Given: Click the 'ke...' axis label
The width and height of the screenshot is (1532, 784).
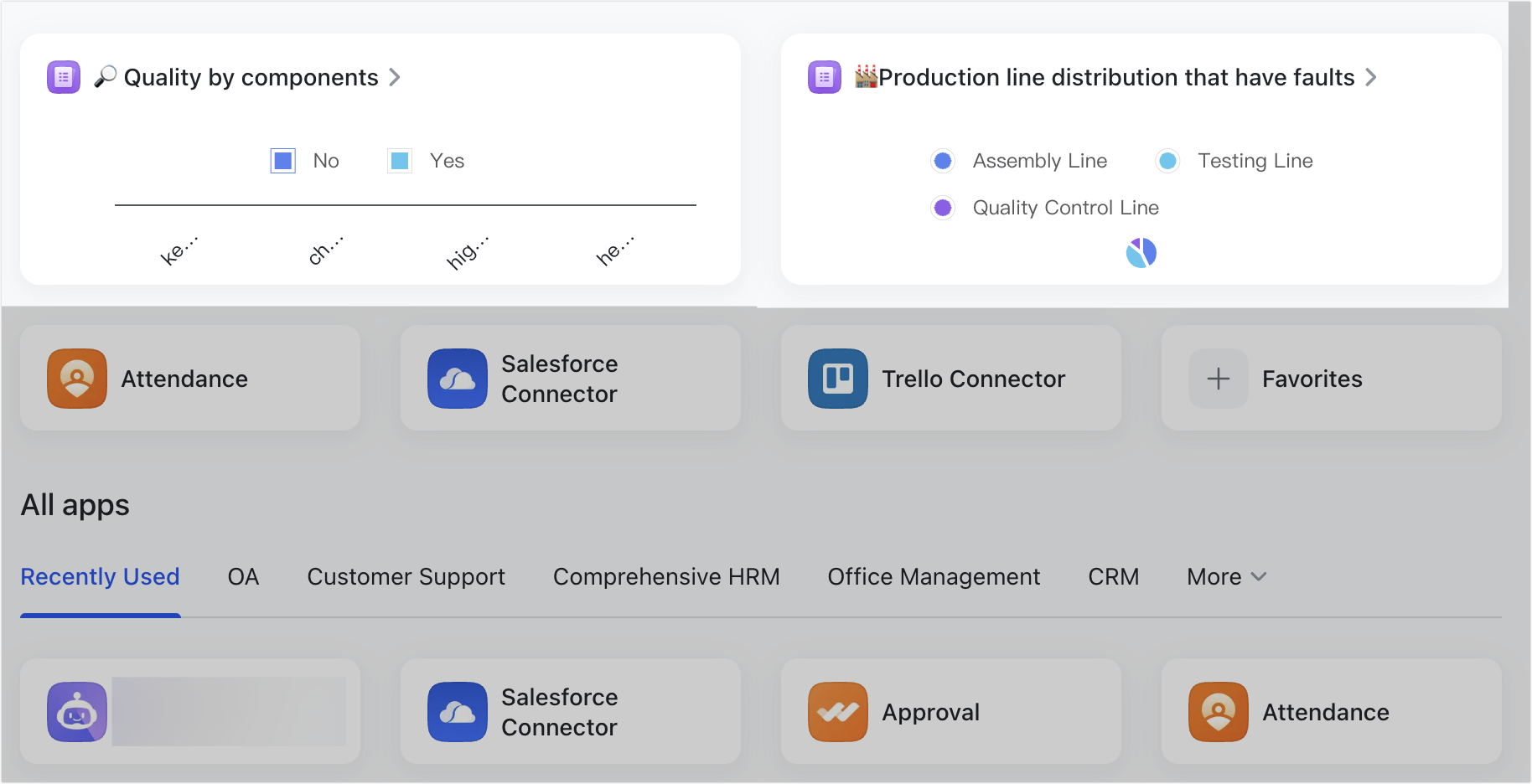Looking at the screenshot, I should coord(179,250).
